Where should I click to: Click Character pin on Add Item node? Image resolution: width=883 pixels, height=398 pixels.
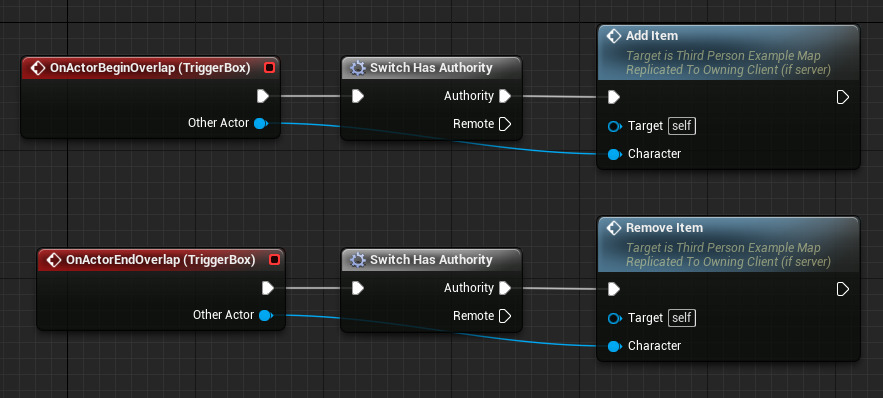point(614,154)
